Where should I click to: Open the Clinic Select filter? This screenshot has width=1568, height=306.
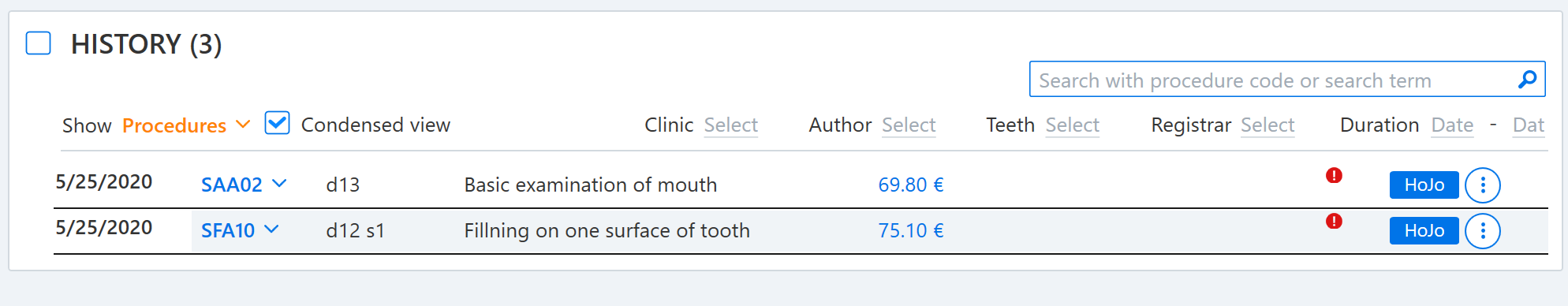[730, 125]
